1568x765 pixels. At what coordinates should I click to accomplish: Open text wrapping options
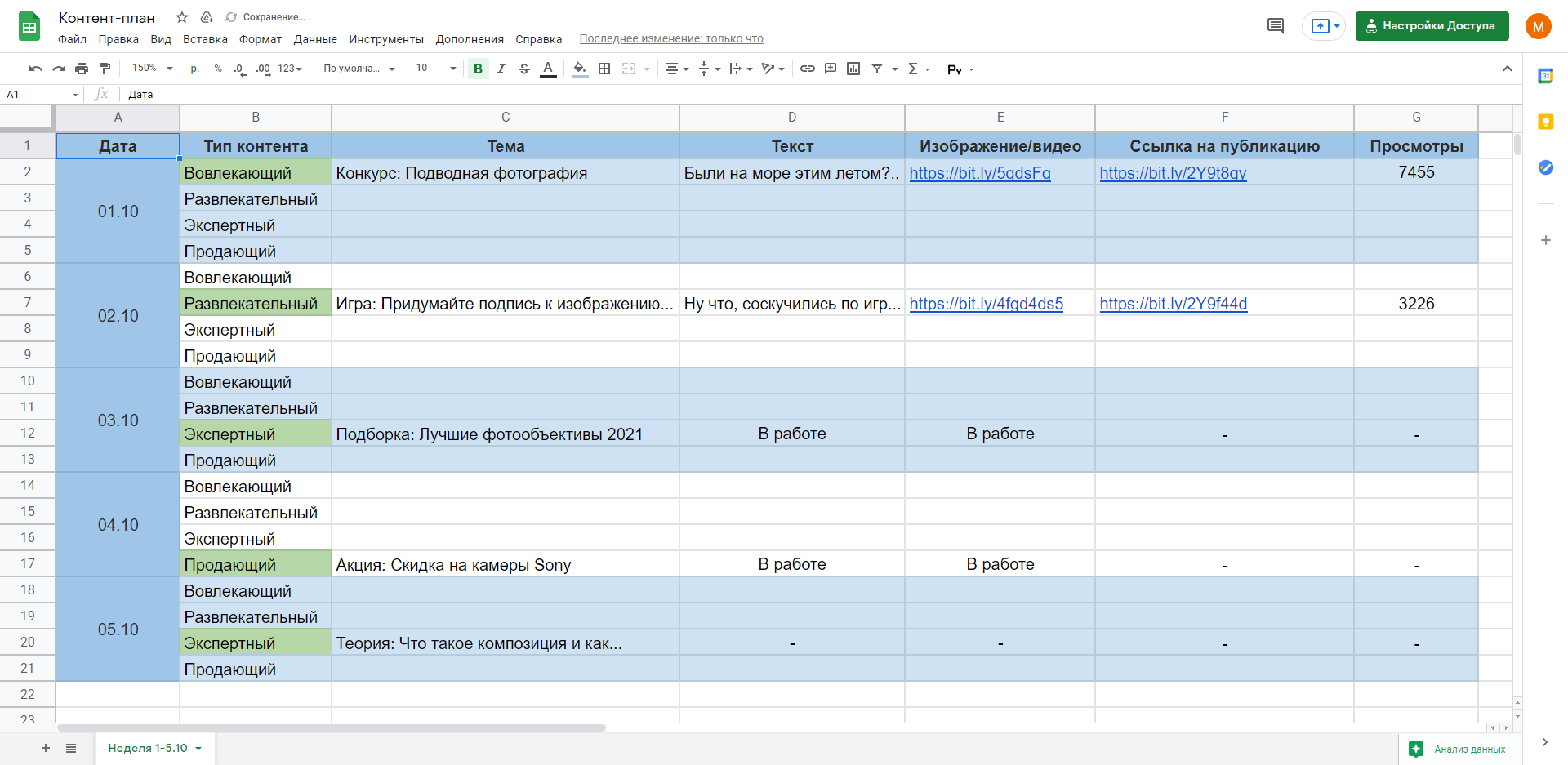point(741,69)
